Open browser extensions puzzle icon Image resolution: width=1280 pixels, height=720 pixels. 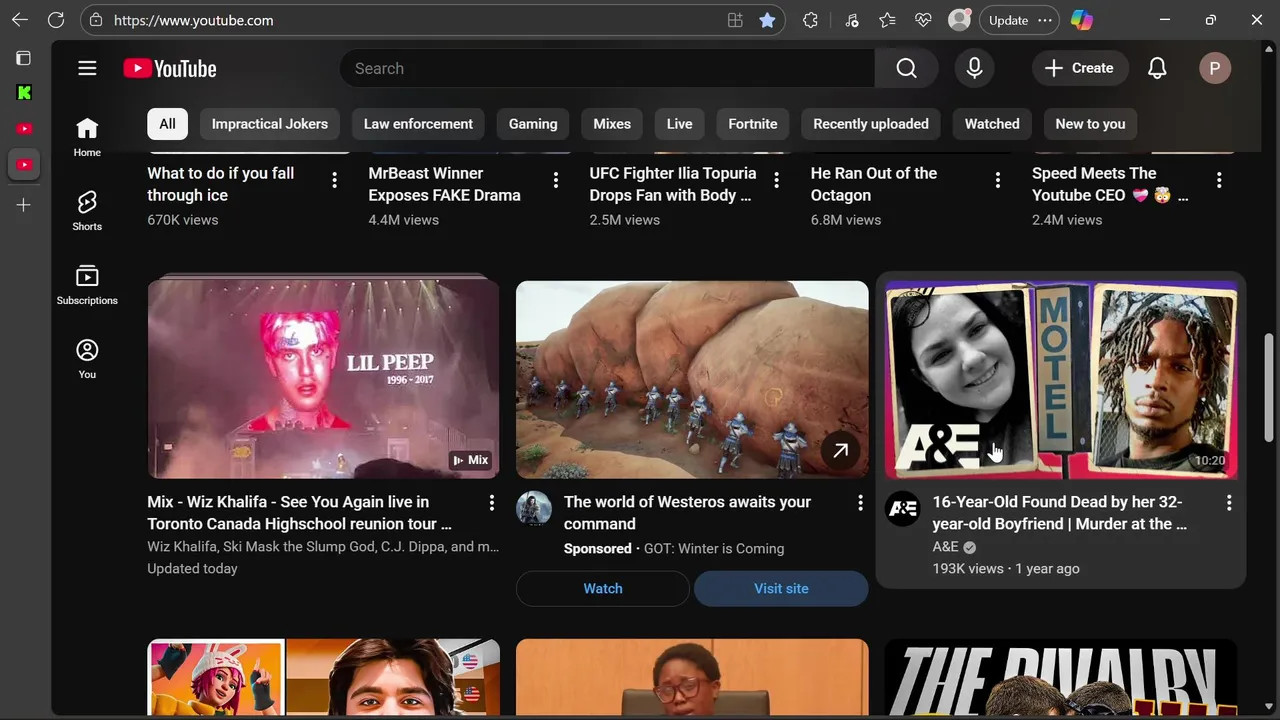(810, 20)
